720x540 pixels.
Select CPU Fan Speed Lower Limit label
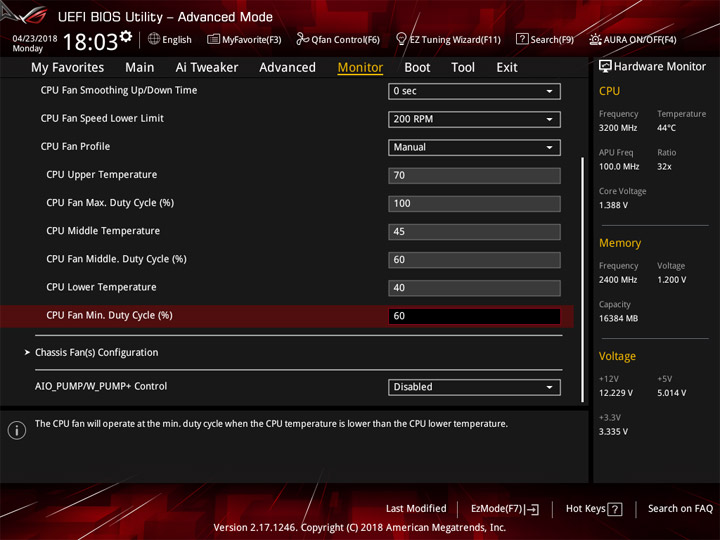(x=102, y=118)
